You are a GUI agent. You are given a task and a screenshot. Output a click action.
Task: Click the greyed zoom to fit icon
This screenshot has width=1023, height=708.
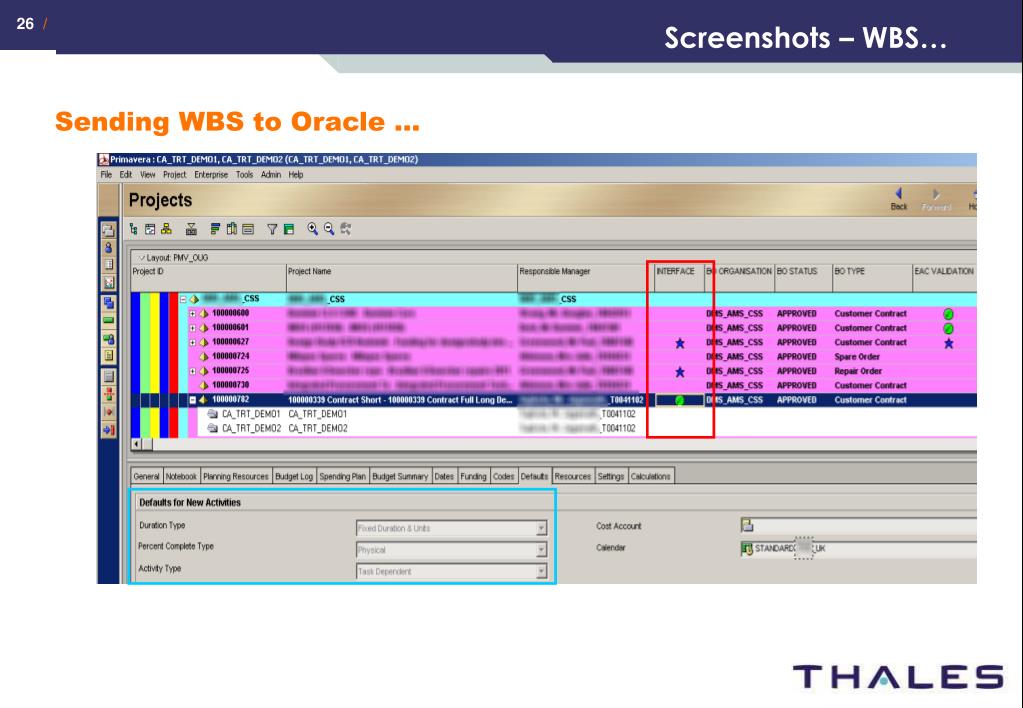pyautogui.click(x=346, y=229)
